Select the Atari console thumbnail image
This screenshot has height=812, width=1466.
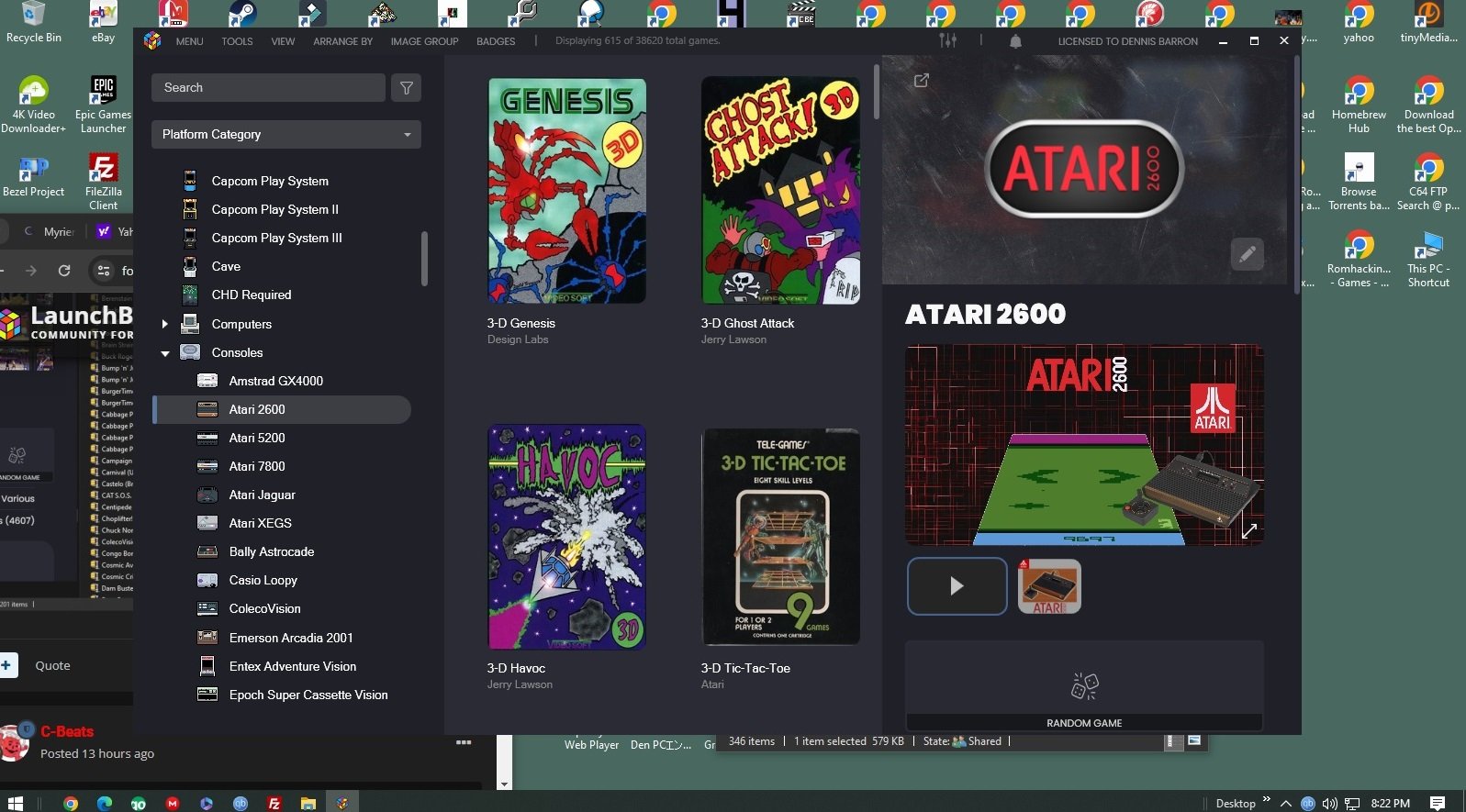pos(1049,586)
